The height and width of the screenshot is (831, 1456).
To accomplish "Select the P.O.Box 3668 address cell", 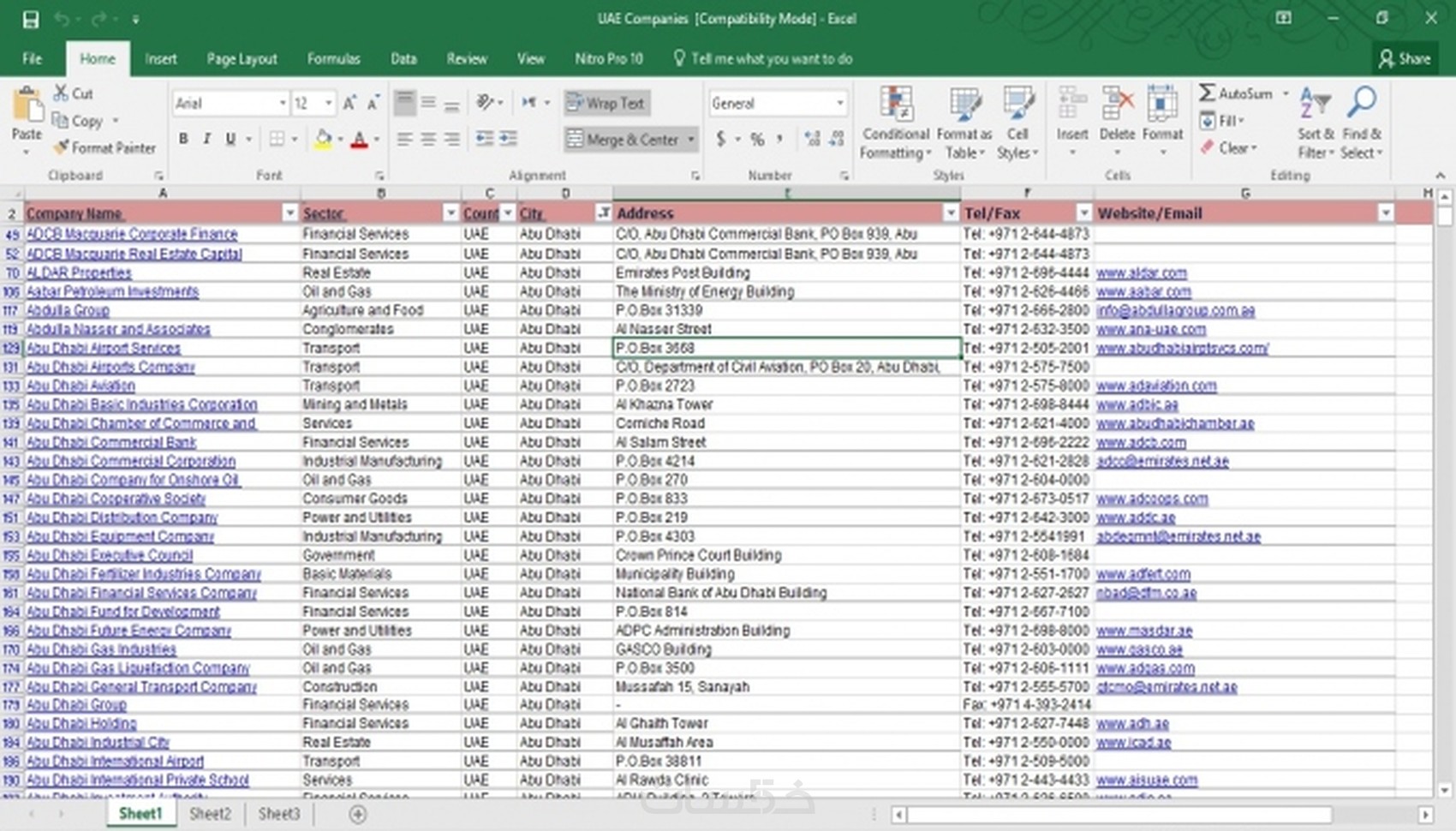I will tap(787, 348).
